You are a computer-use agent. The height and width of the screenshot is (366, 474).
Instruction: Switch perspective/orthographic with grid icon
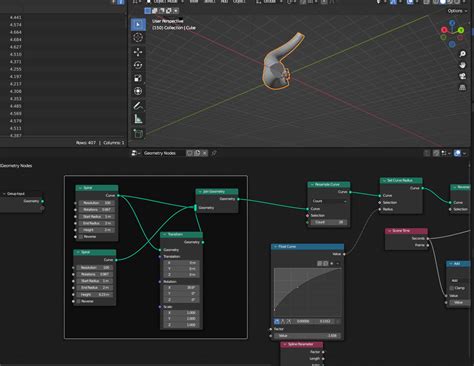[x=462, y=88]
